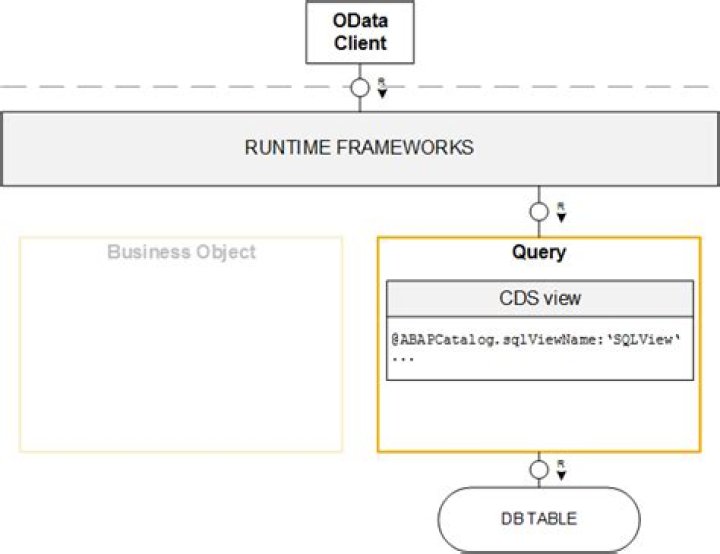The width and height of the screenshot is (720, 554).
Task: Select the circle connector under OData Client
Action: tap(360, 88)
